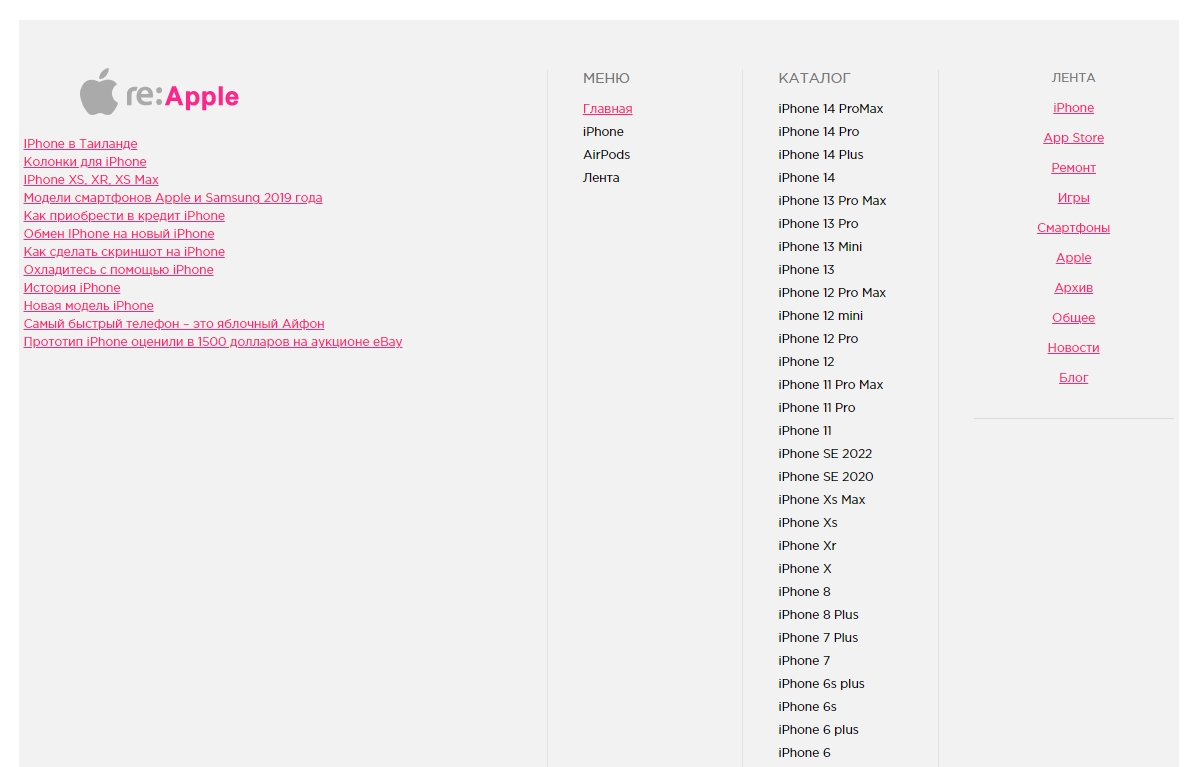This screenshot has width=1195, height=767.
Task: Open iPhone 12 mini catalog item
Action: pyautogui.click(x=820, y=316)
